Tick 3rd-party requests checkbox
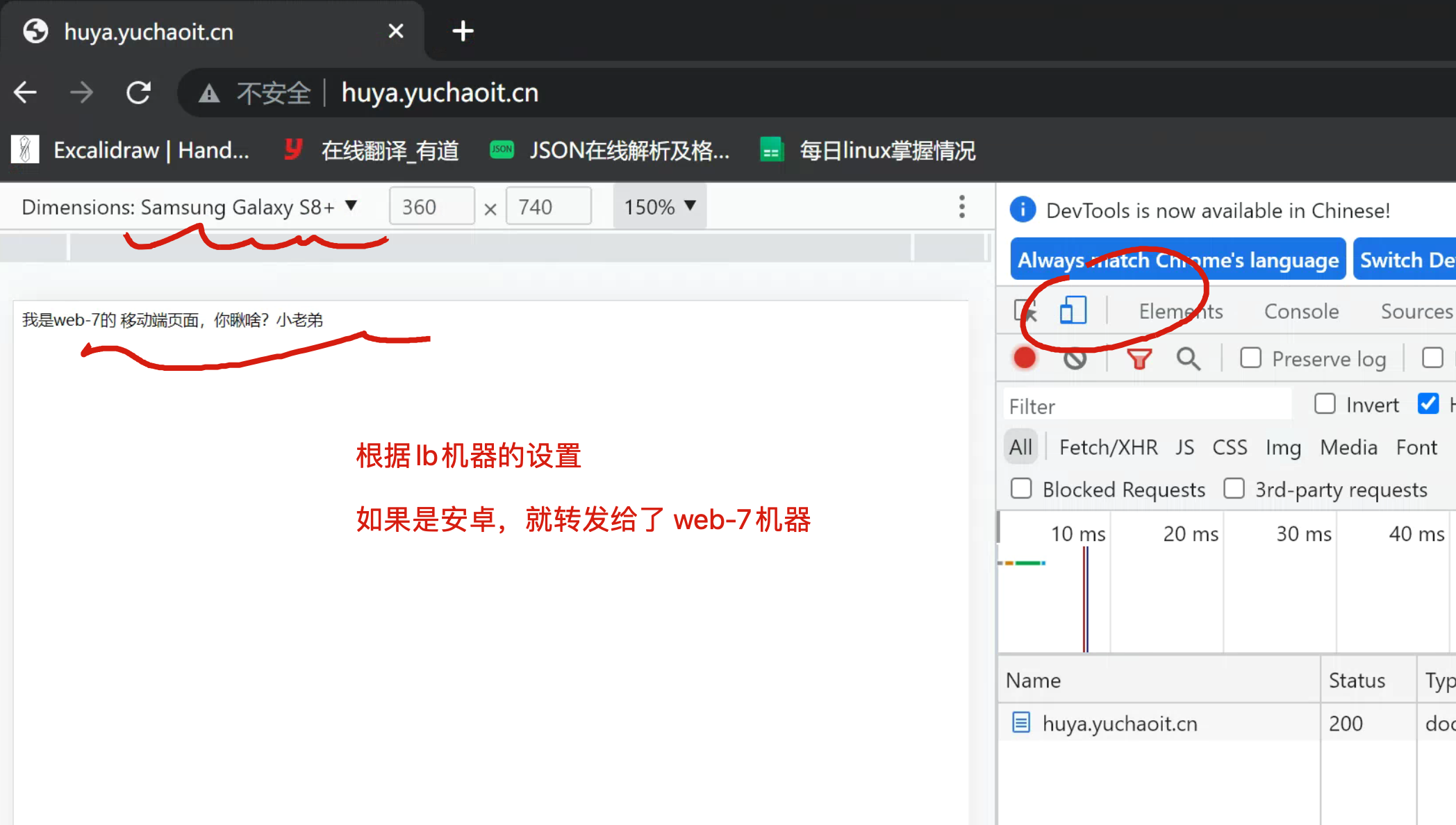The image size is (1456, 825). [1234, 488]
